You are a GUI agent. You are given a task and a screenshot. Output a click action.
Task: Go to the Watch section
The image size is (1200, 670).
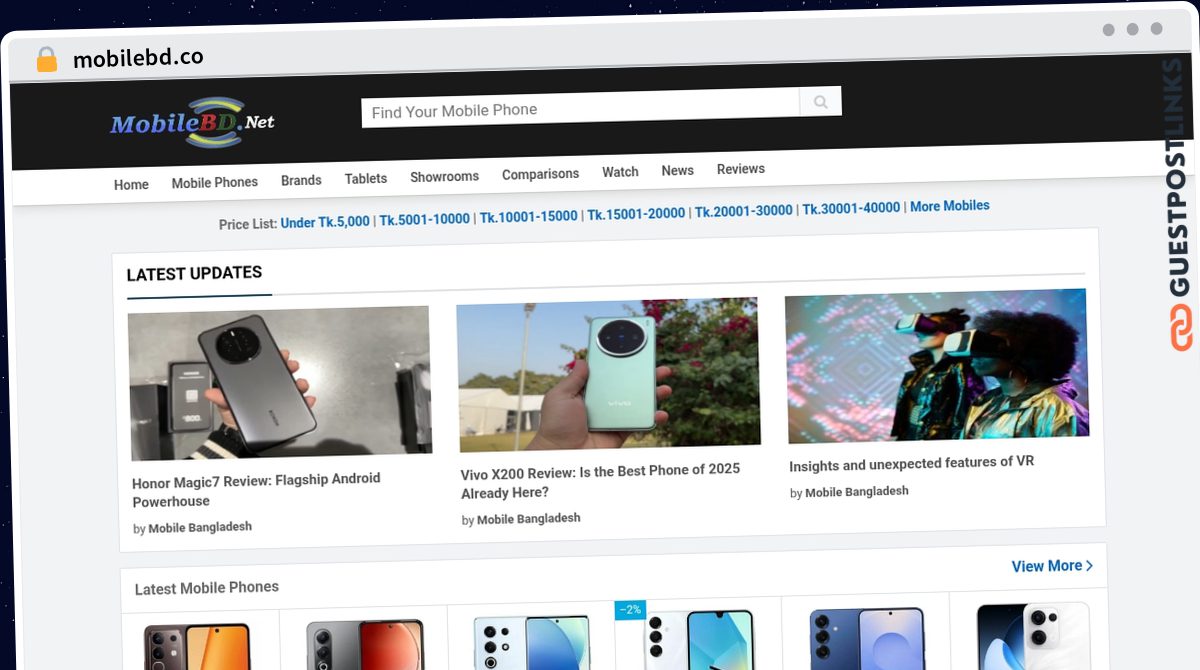[x=620, y=172]
